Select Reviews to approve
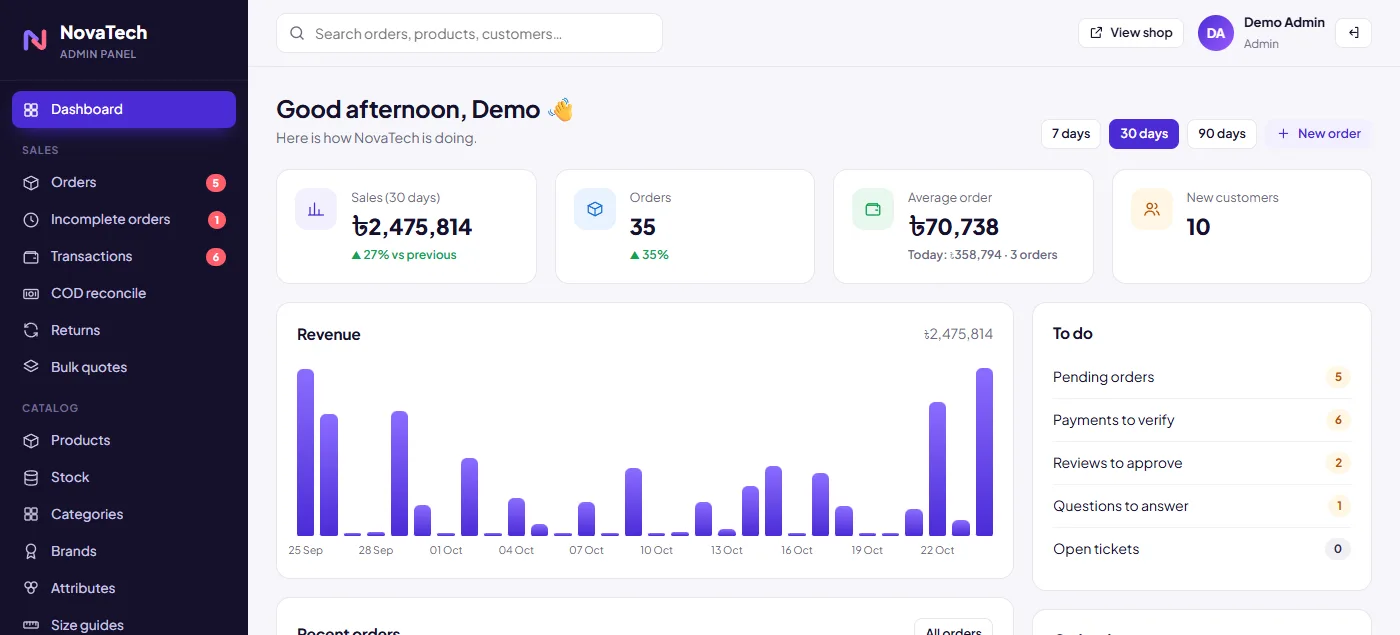 tap(1202, 464)
